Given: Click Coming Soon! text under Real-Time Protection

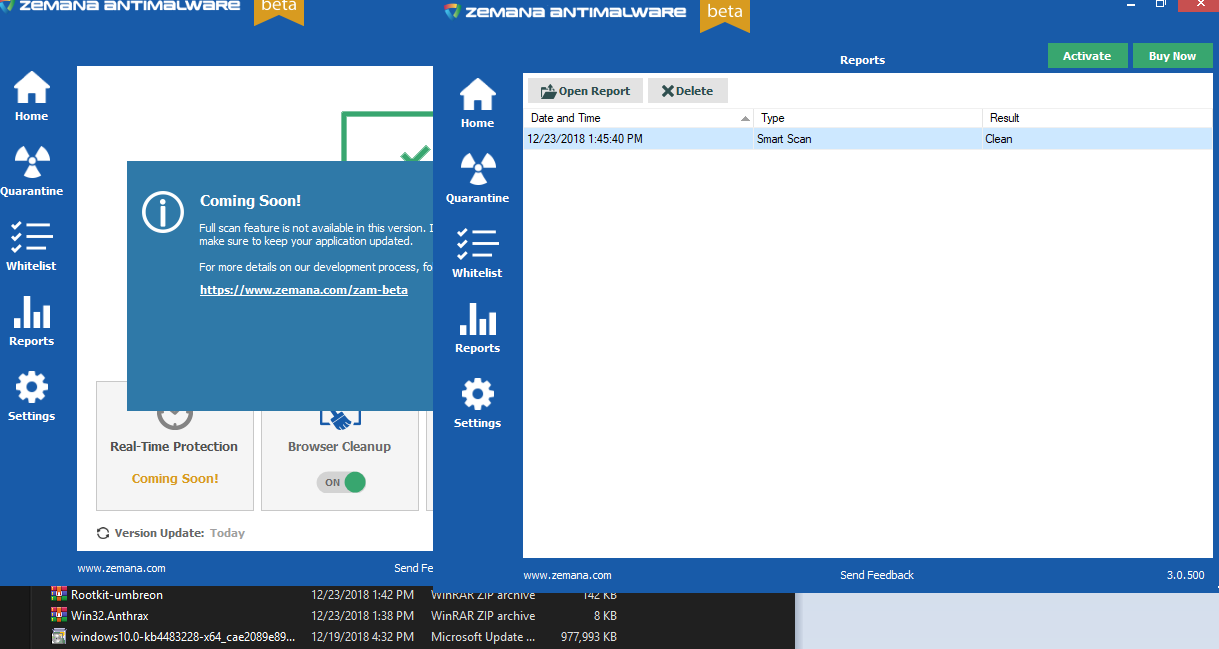Looking at the screenshot, I should (x=175, y=478).
